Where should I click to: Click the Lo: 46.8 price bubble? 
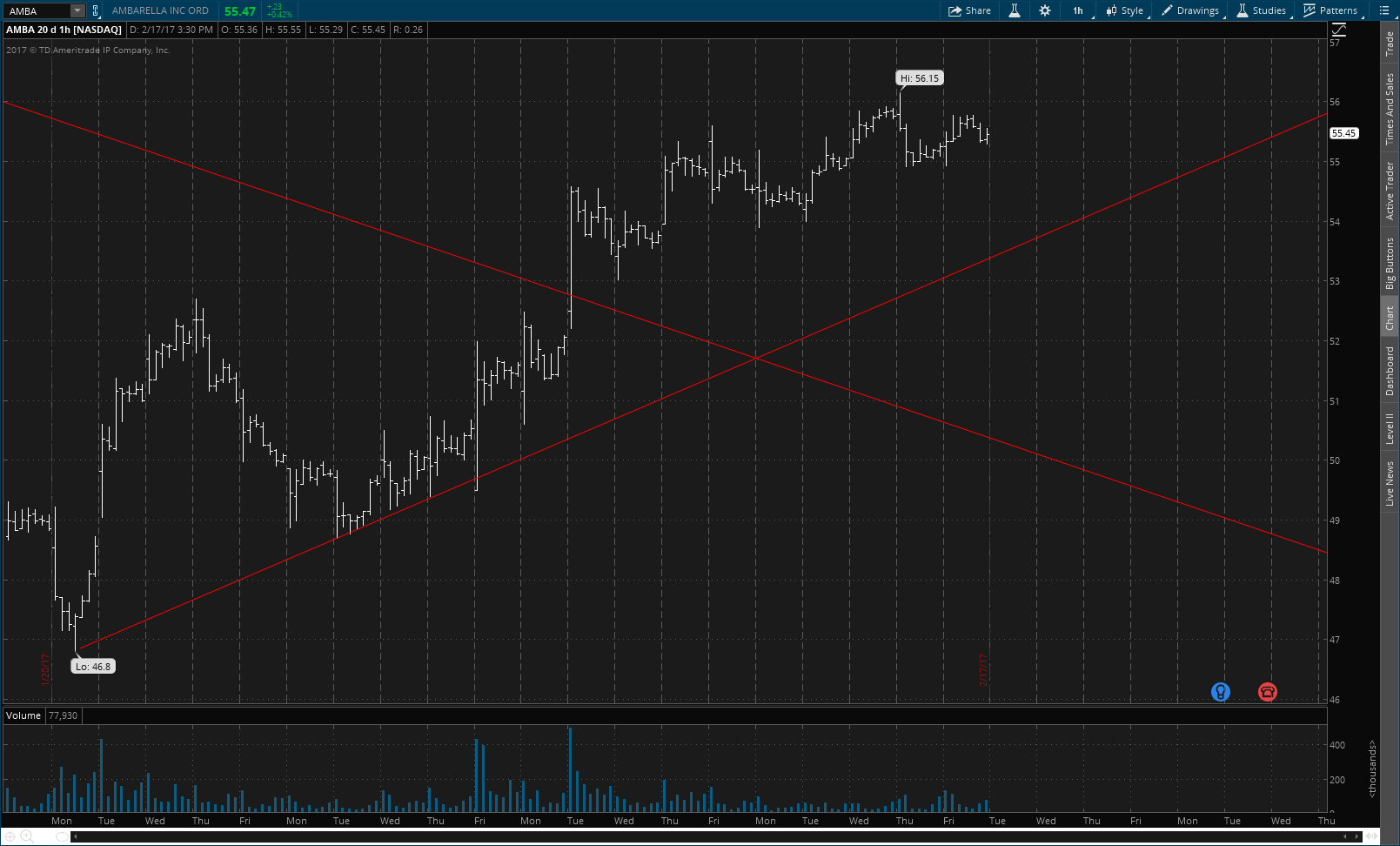tap(93, 667)
